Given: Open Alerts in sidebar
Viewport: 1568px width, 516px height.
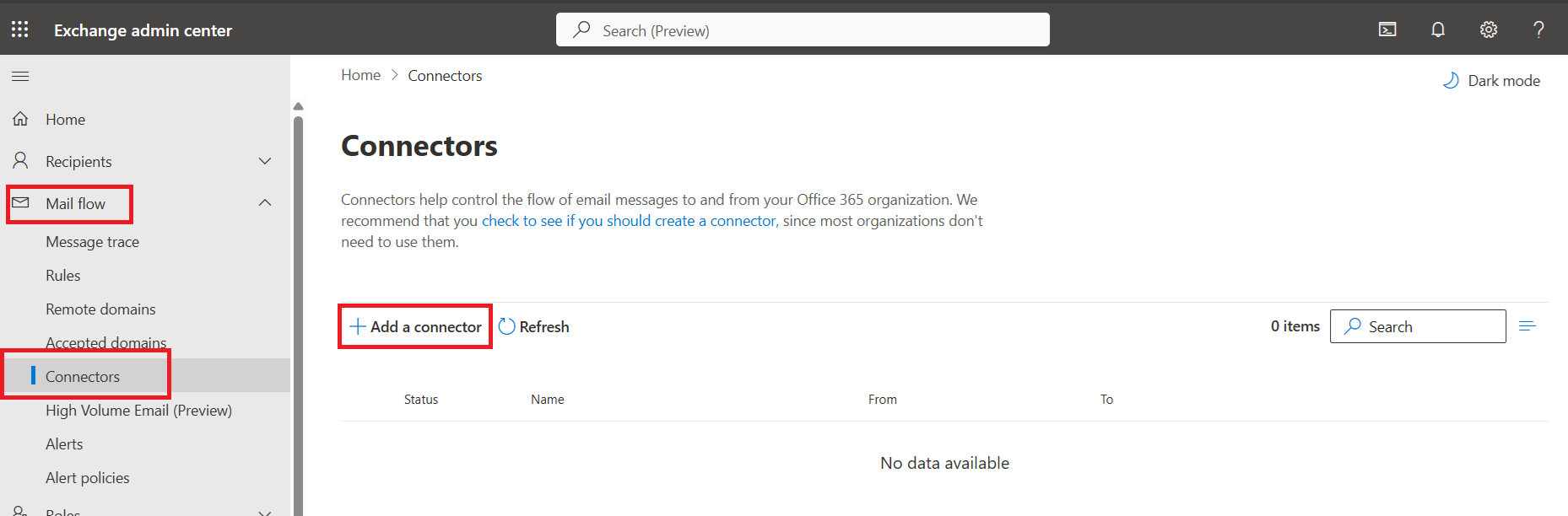Looking at the screenshot, I should tap(64, 444).
